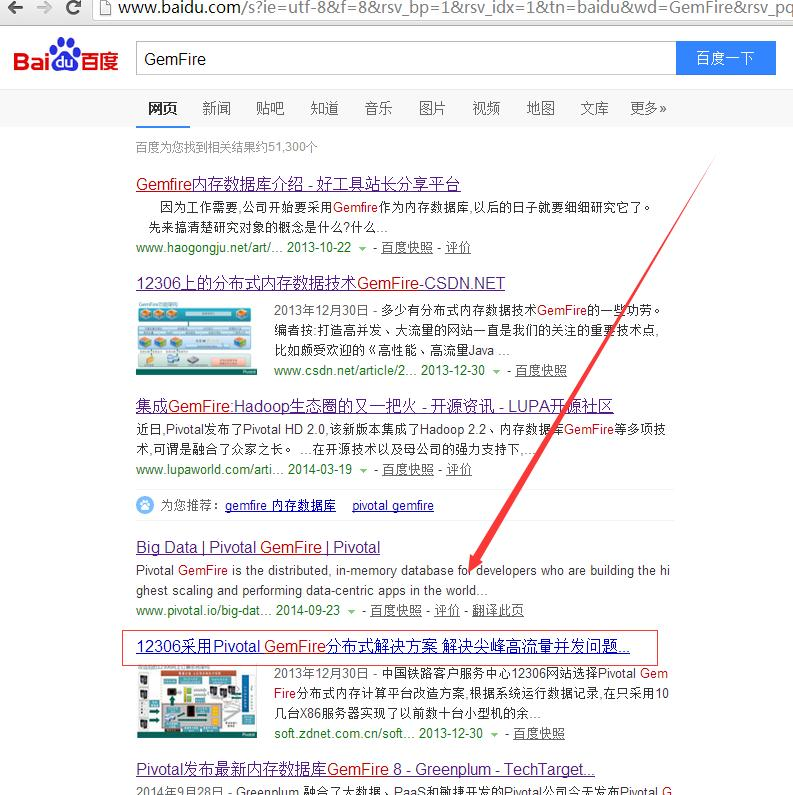
Task: Click the paw icon beside 为您推荐
Action: [145, 505]
